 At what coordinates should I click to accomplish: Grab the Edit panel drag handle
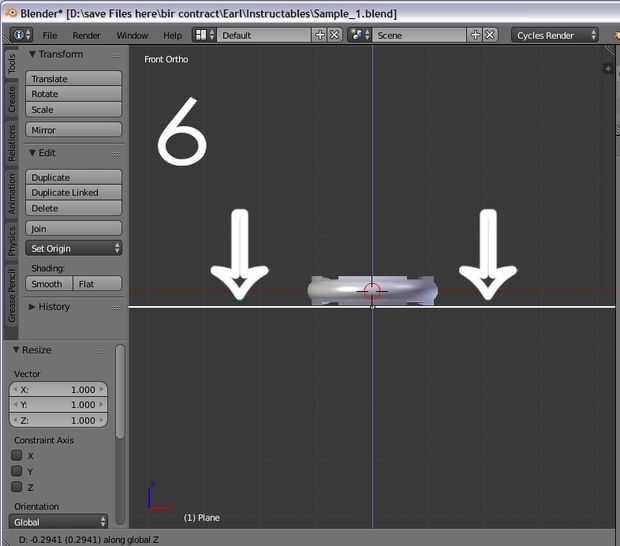(x=115, y=155)
